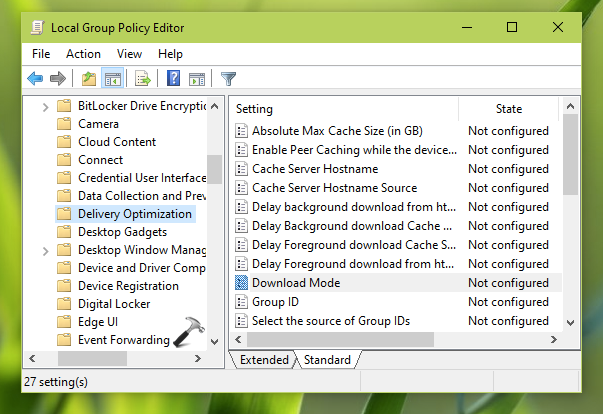Toggle the Show/Hide Action Pane icon
Image resolution: width=603 pixels, height=414 pixels.
click(196, 78)
